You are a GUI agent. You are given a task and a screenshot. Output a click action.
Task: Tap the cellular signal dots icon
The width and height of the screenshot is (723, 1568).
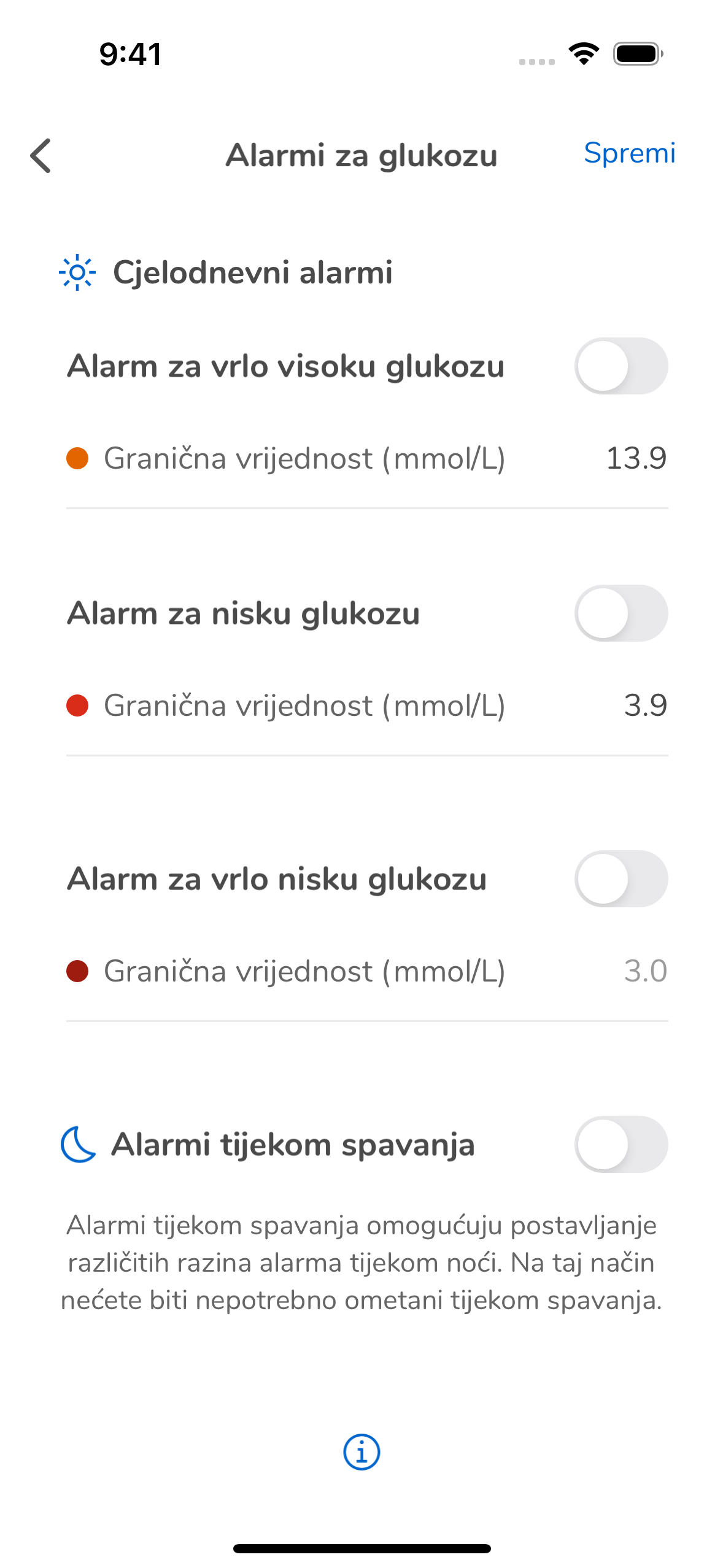536,61
